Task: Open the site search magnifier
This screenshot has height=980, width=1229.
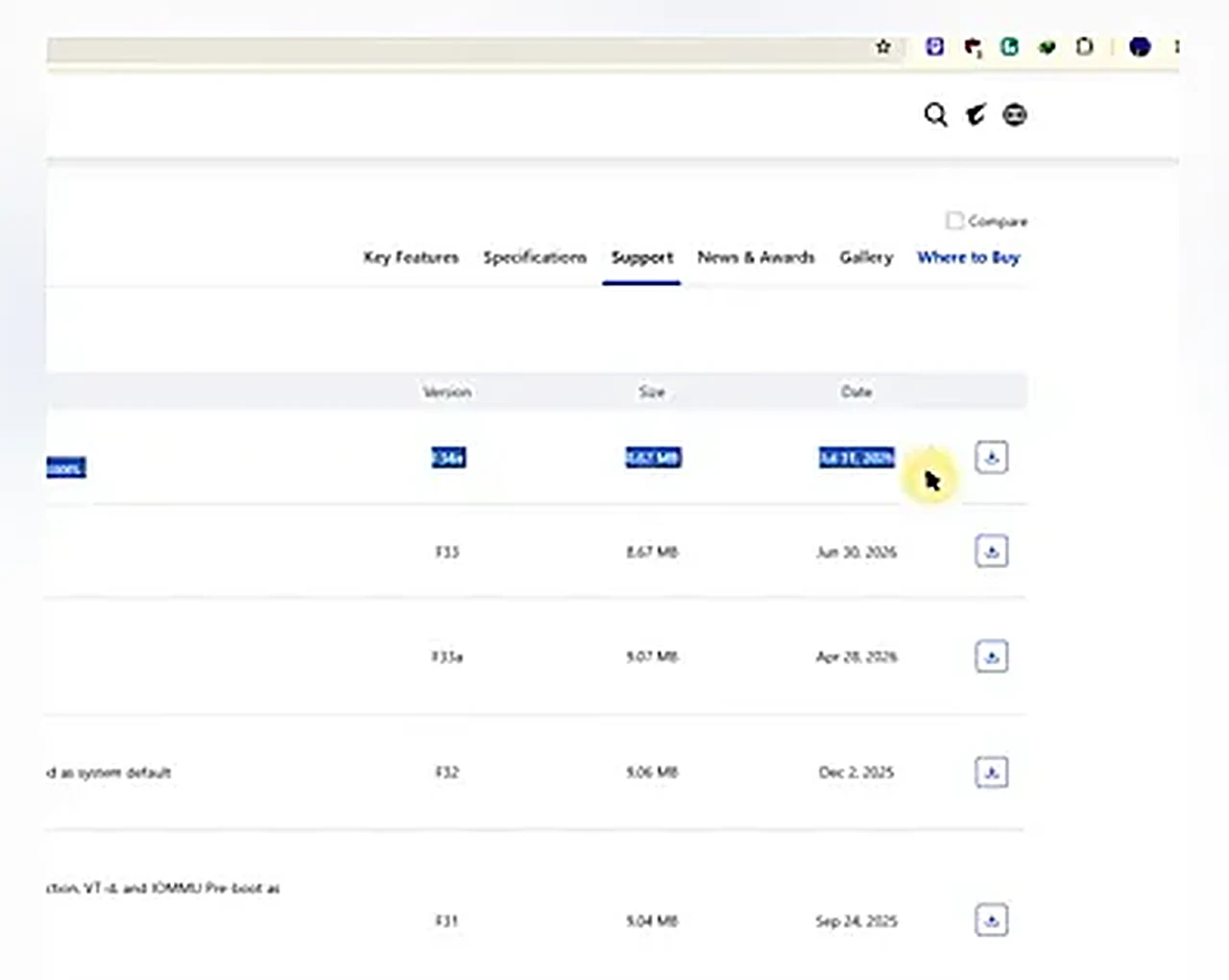Action: [x=935, y=115]
